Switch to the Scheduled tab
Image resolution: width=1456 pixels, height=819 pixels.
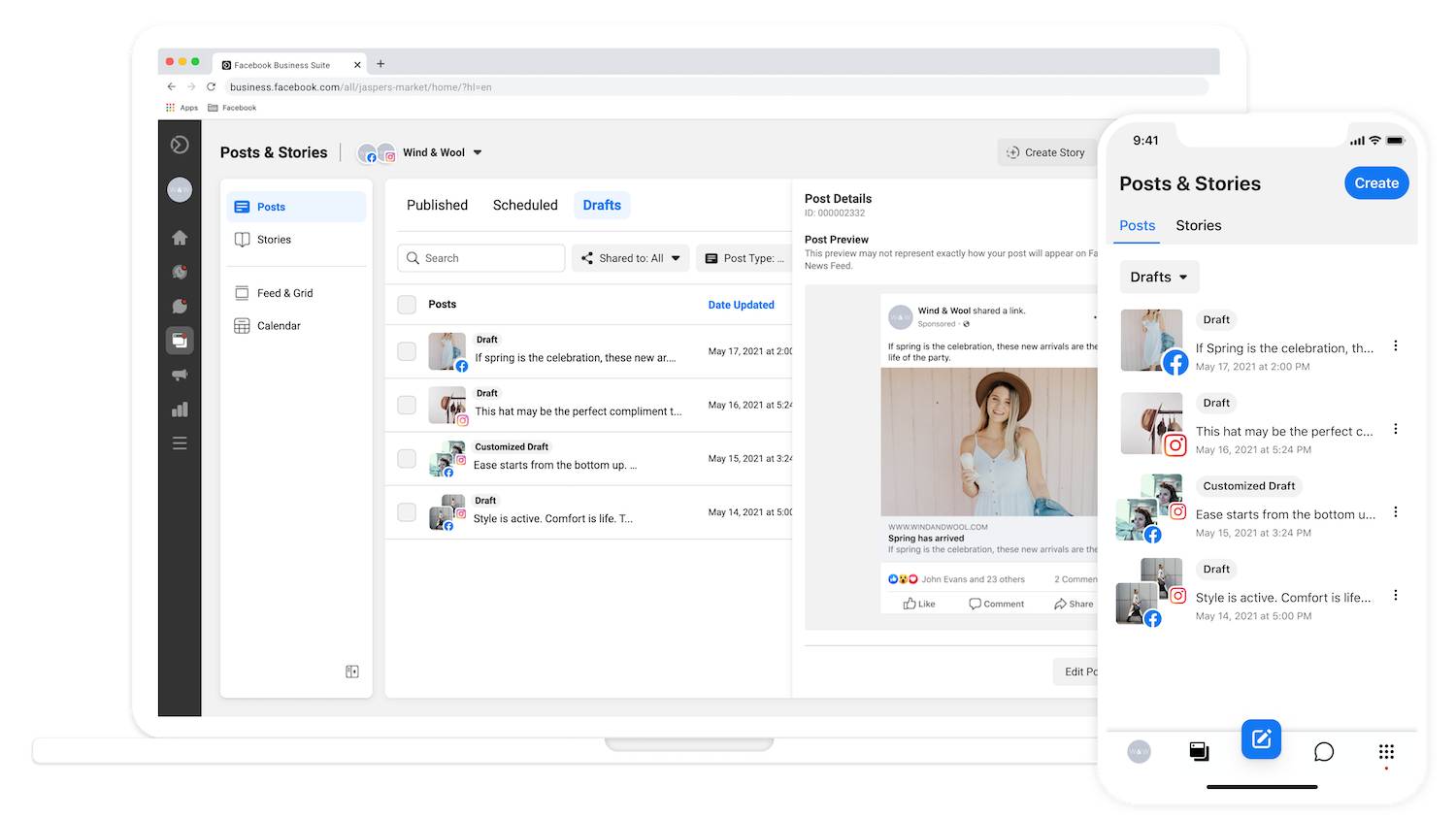[x=525, y=205]
